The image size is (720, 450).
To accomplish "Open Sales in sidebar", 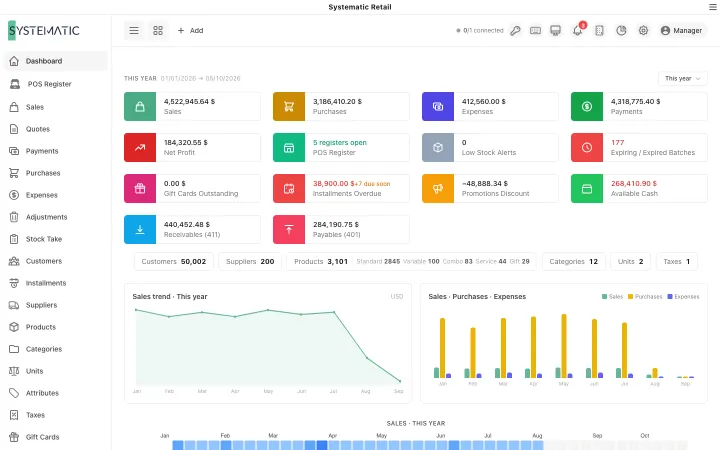I will click(x=56, y=107).
